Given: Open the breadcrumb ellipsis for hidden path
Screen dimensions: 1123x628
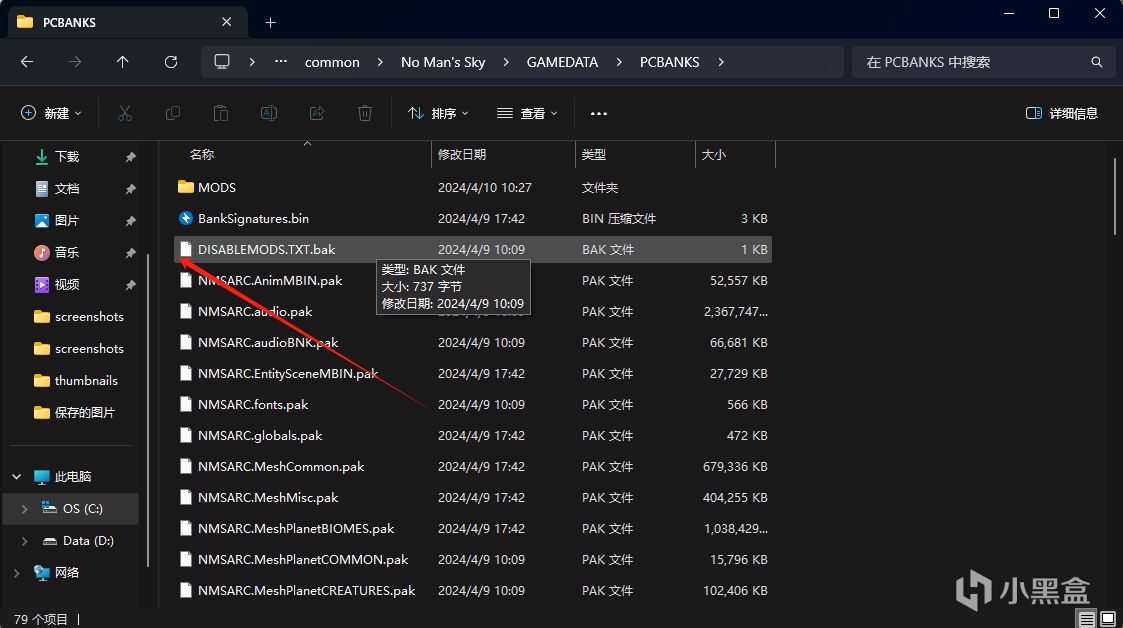Looking at the screenshot, I should (x=281, y=62).
